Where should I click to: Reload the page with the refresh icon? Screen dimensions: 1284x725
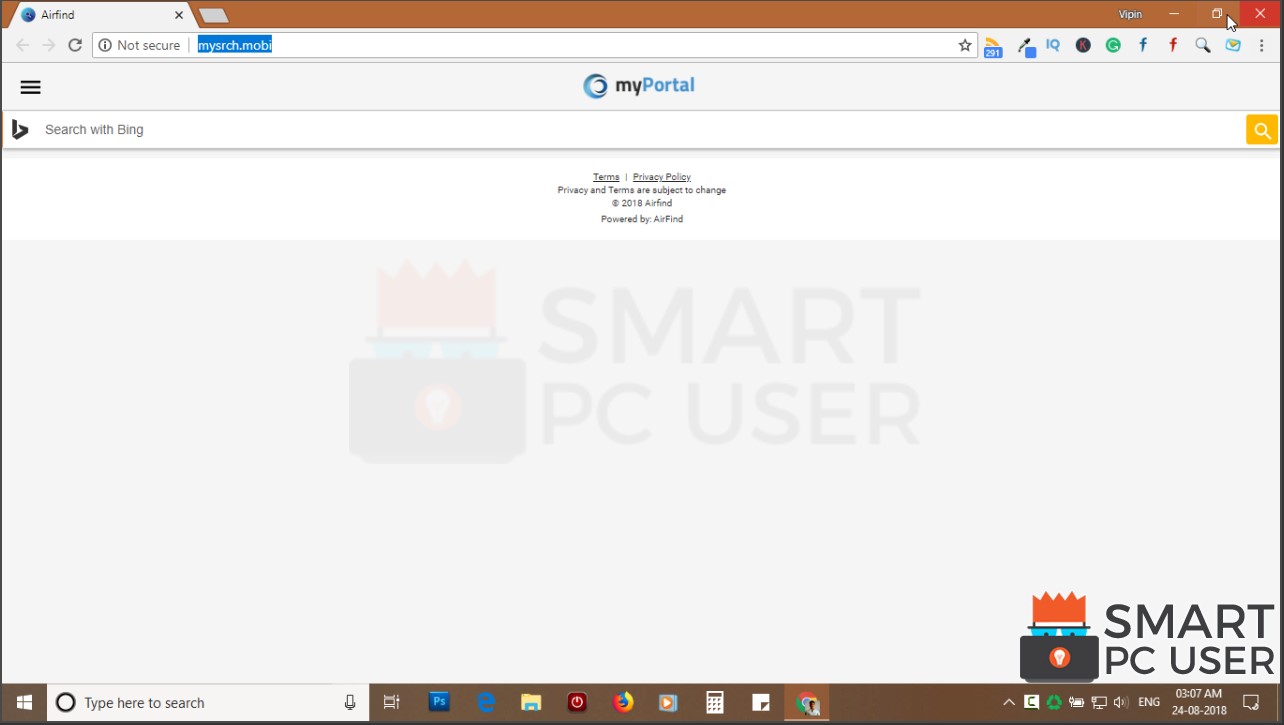pyautogui.click(x=75, y=45)
